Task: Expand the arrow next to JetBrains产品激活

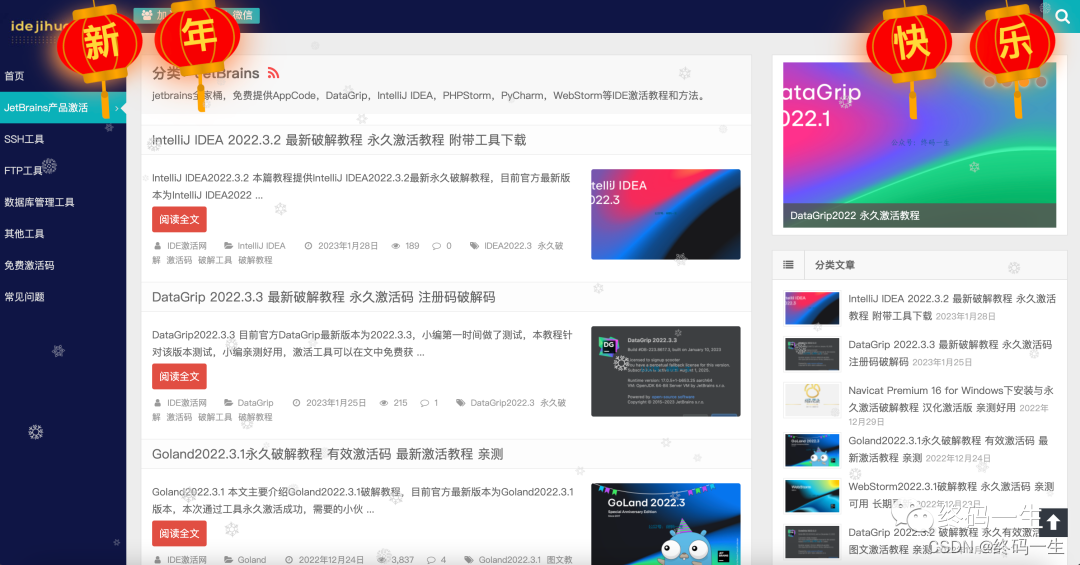Action: [x=117, y=108]
